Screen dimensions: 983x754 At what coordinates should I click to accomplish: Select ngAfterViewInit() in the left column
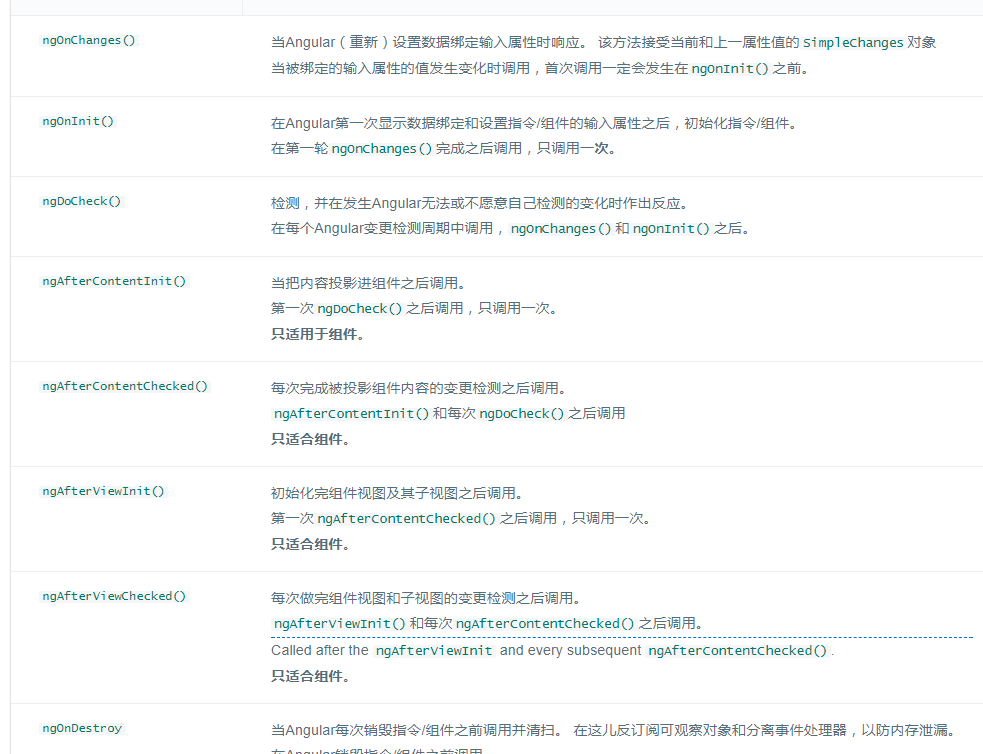coord(103,491)
